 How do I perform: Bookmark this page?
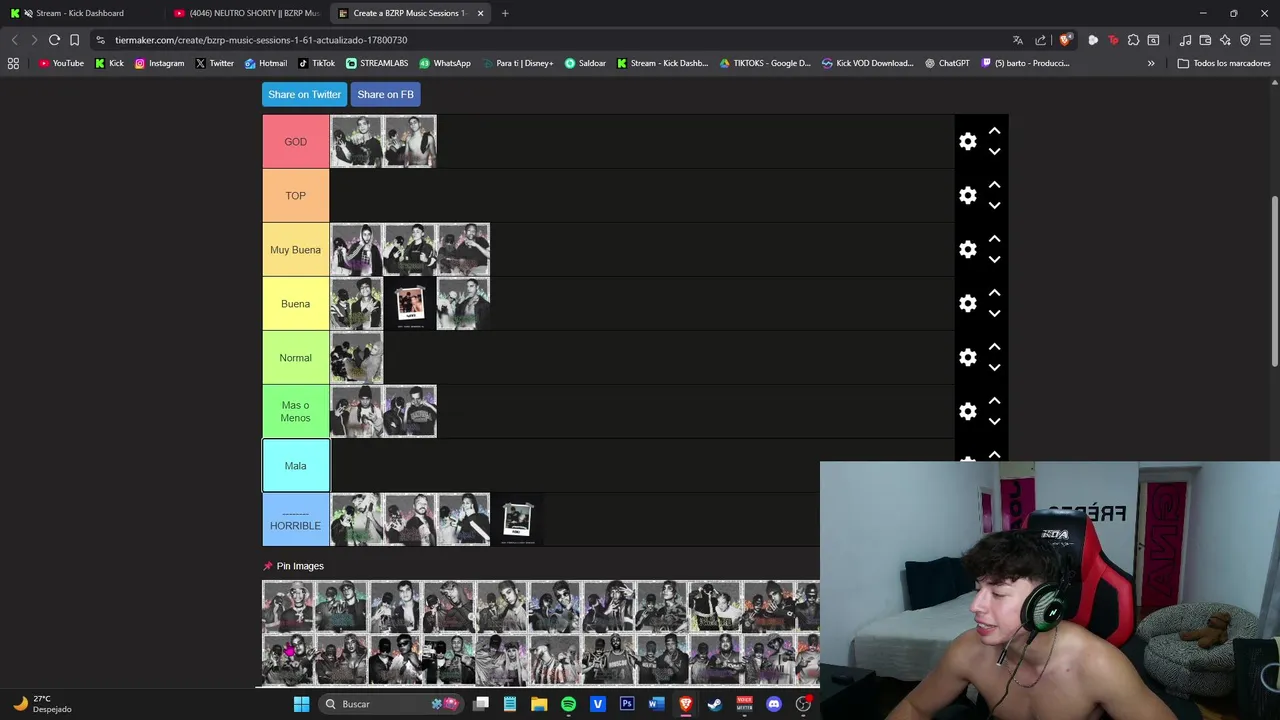point(74,40)
